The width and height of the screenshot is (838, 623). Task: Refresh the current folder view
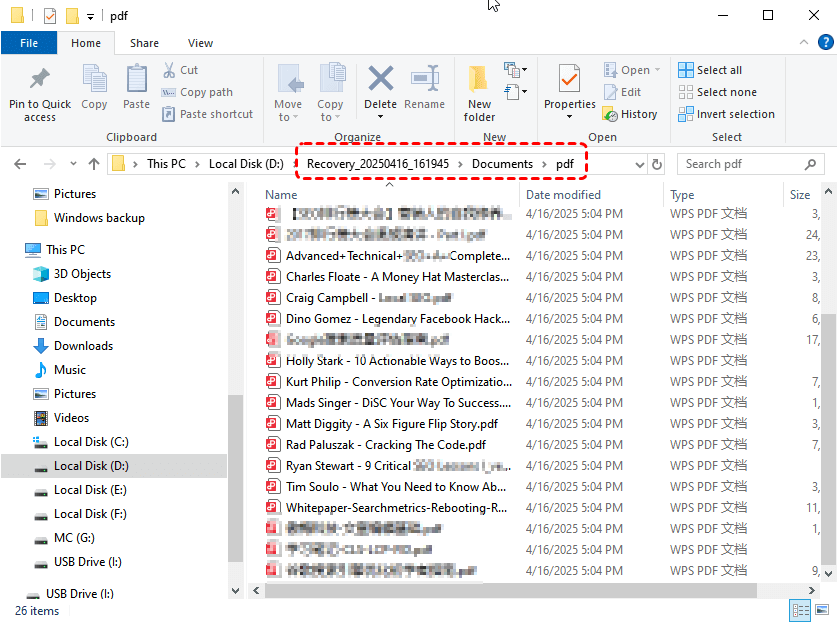tap(657, 164)
